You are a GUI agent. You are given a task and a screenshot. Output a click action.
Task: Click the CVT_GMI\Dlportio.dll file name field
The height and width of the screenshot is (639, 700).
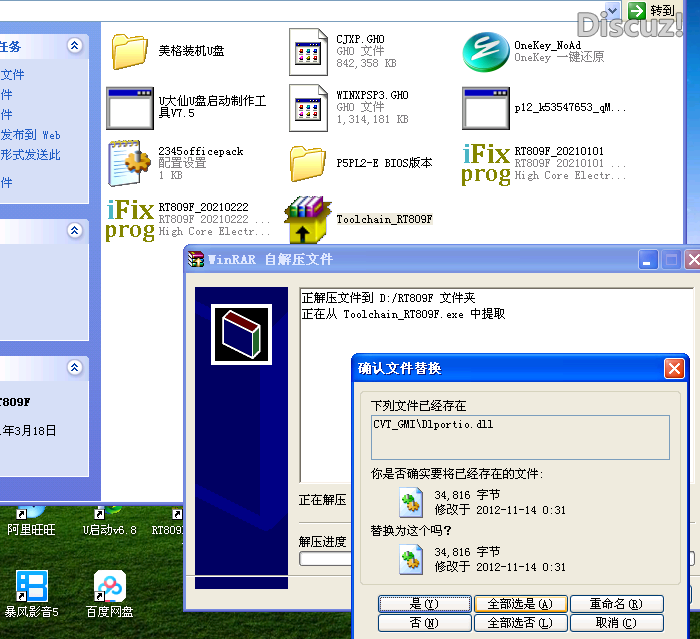point(520,437)
